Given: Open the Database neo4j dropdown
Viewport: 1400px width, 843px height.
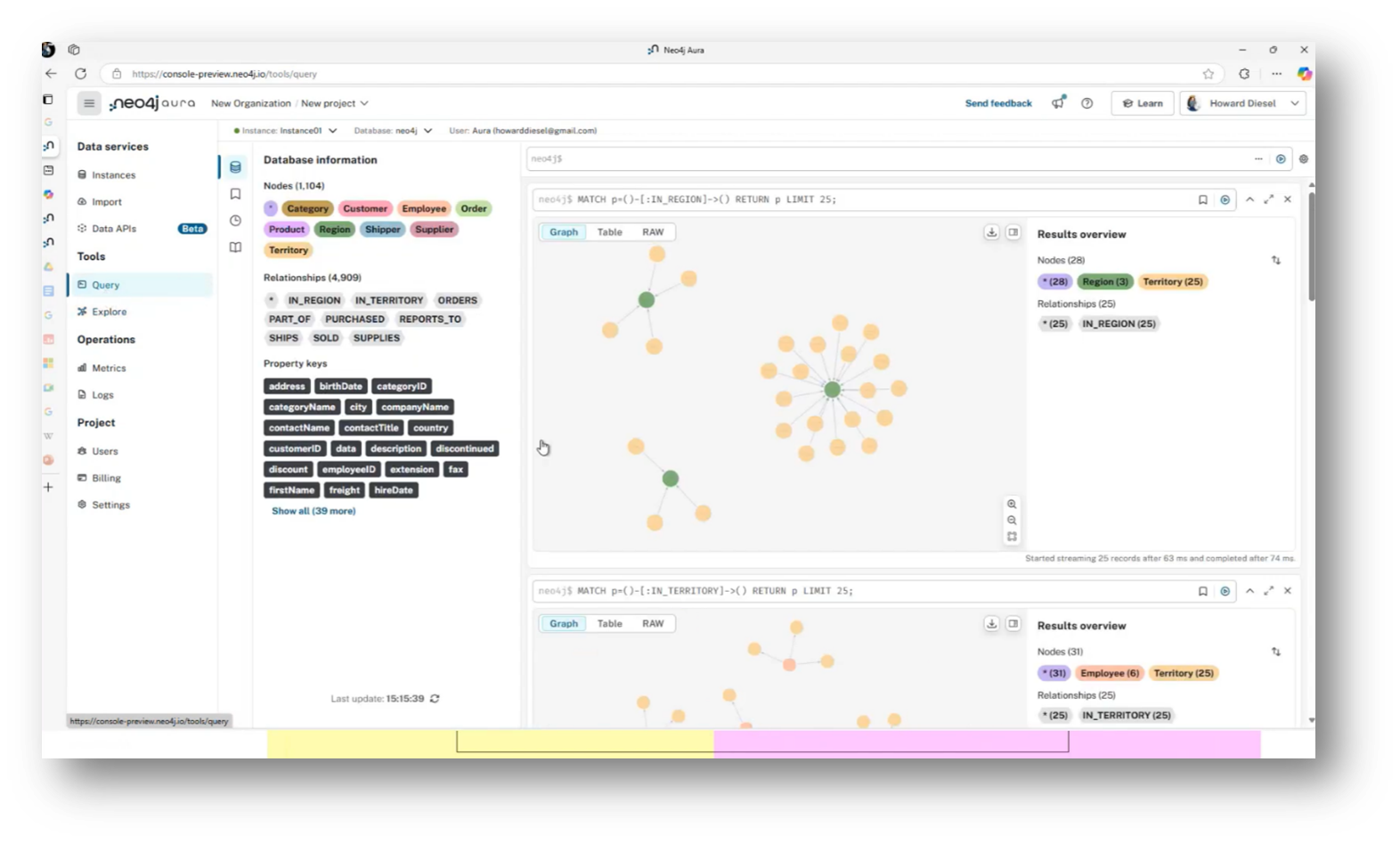Looking at the screenshot, I should (393, 131).
